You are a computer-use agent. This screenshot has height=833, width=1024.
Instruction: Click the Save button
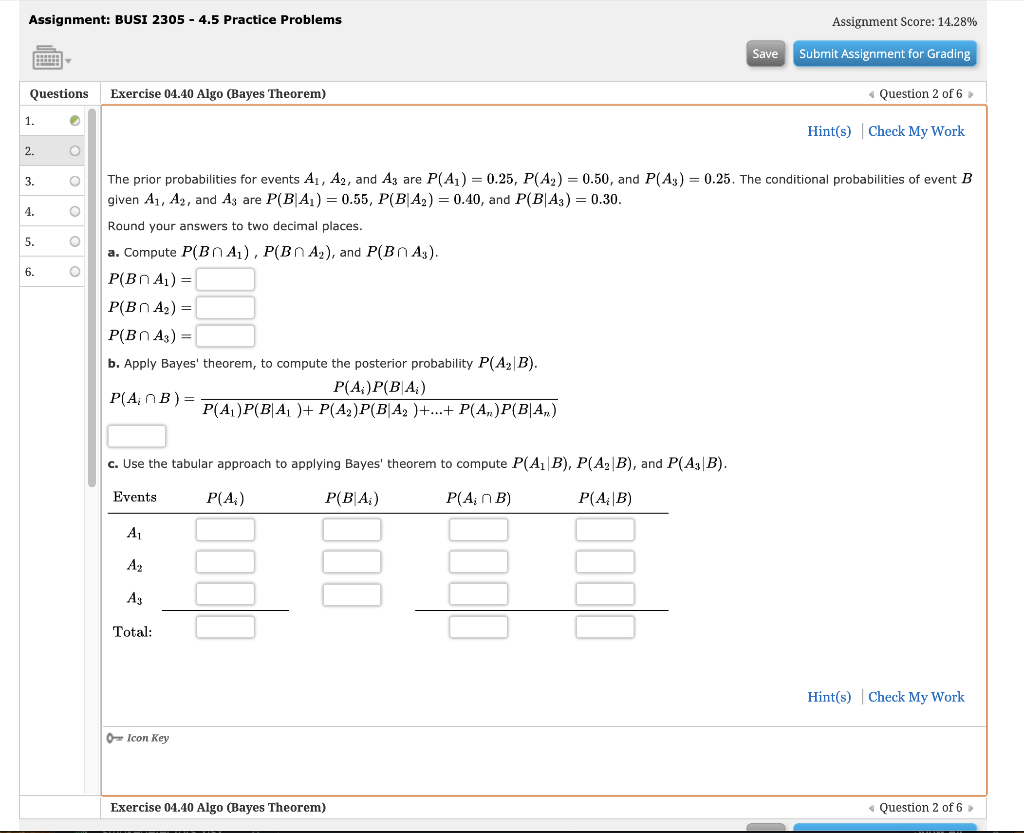coord(765,53)
